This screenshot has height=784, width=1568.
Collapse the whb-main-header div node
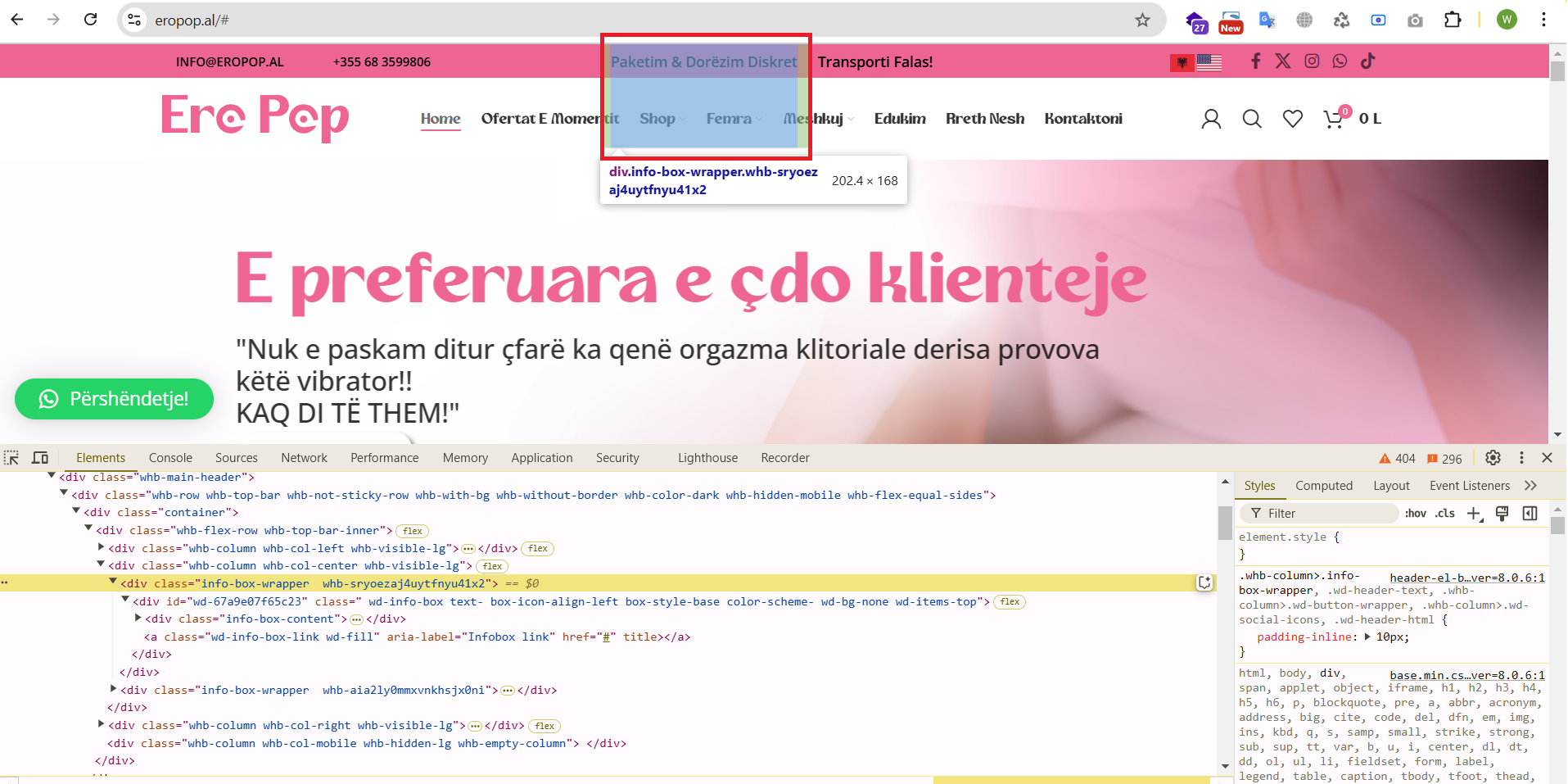(52, 475)
